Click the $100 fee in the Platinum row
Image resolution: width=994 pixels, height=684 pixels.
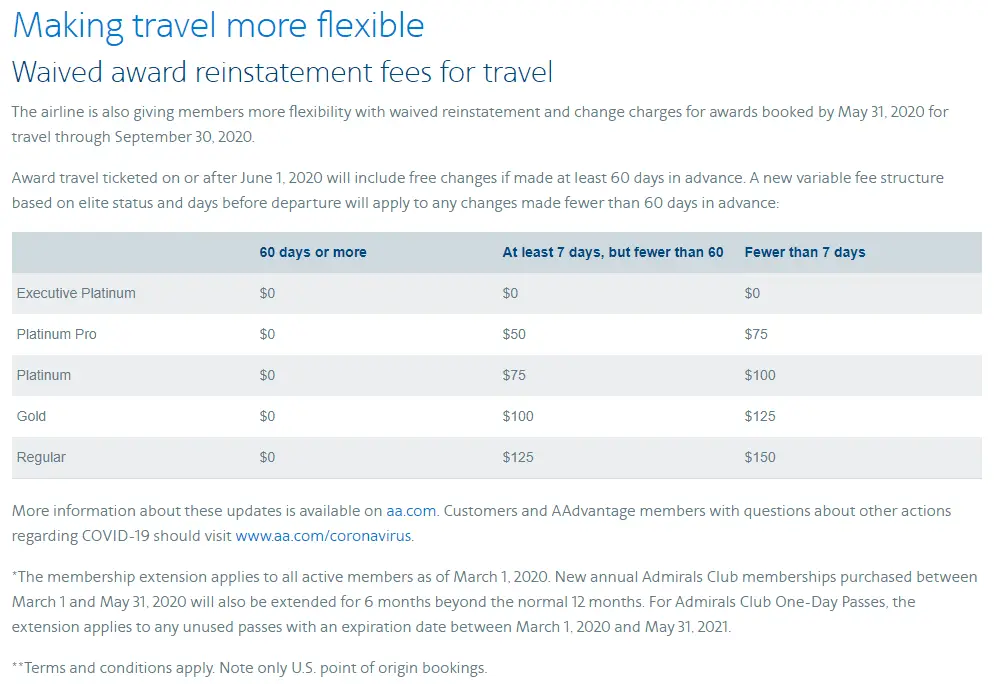pos(759,375)
